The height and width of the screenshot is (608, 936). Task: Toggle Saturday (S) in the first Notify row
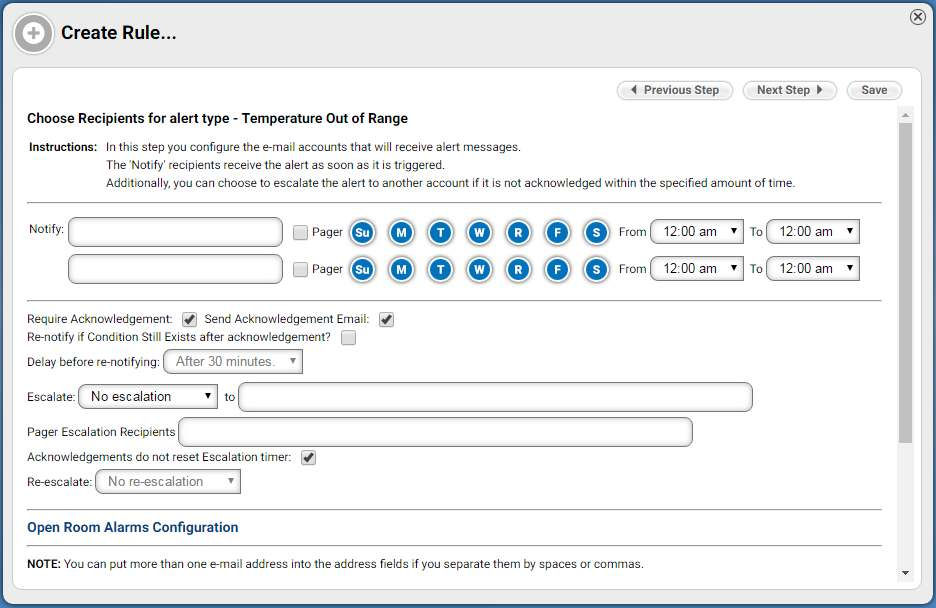[x=596, y=232]
